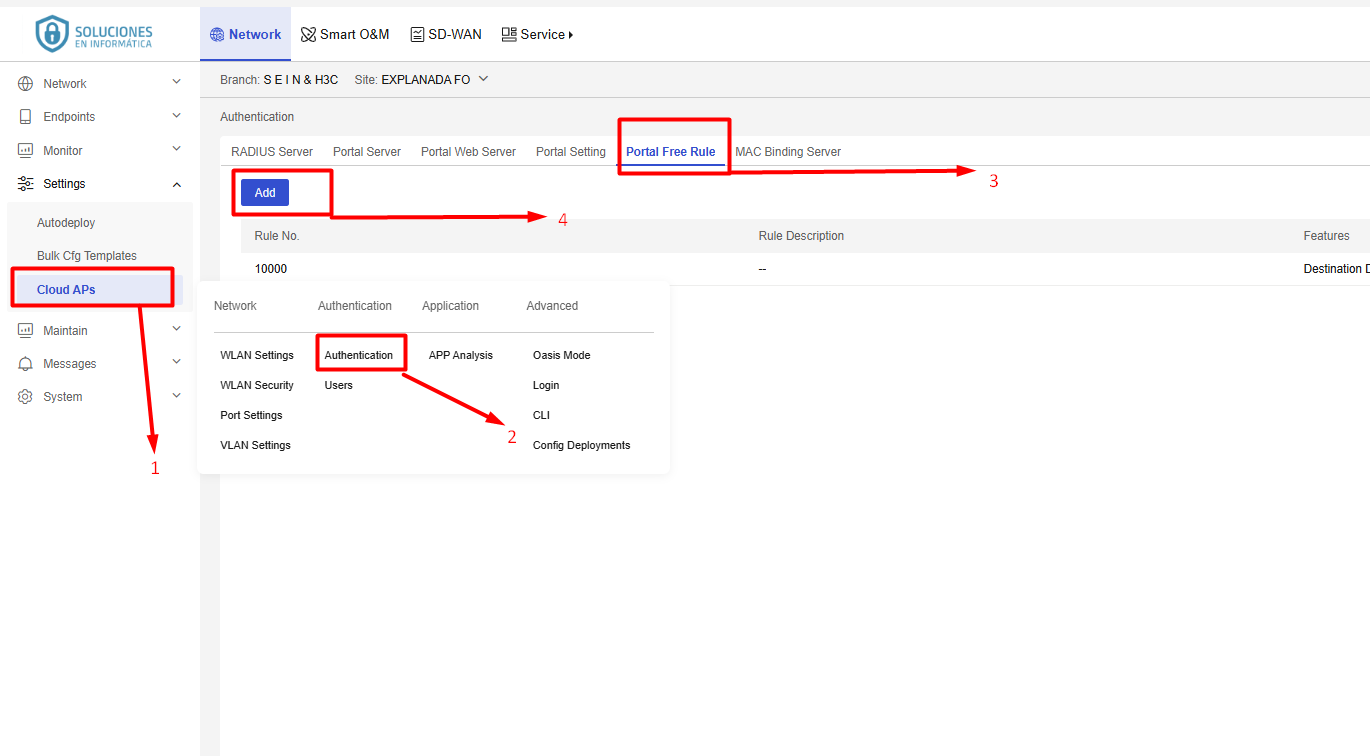Select the Portal Free Rule tab

coord(671,152)
